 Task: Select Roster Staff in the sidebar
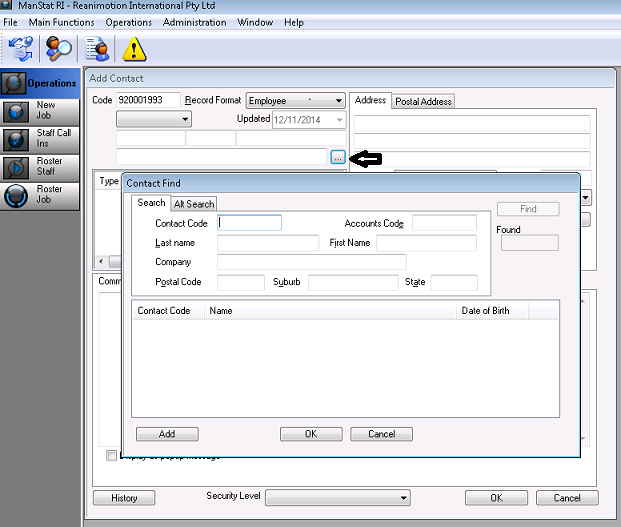tap(40, 167)
